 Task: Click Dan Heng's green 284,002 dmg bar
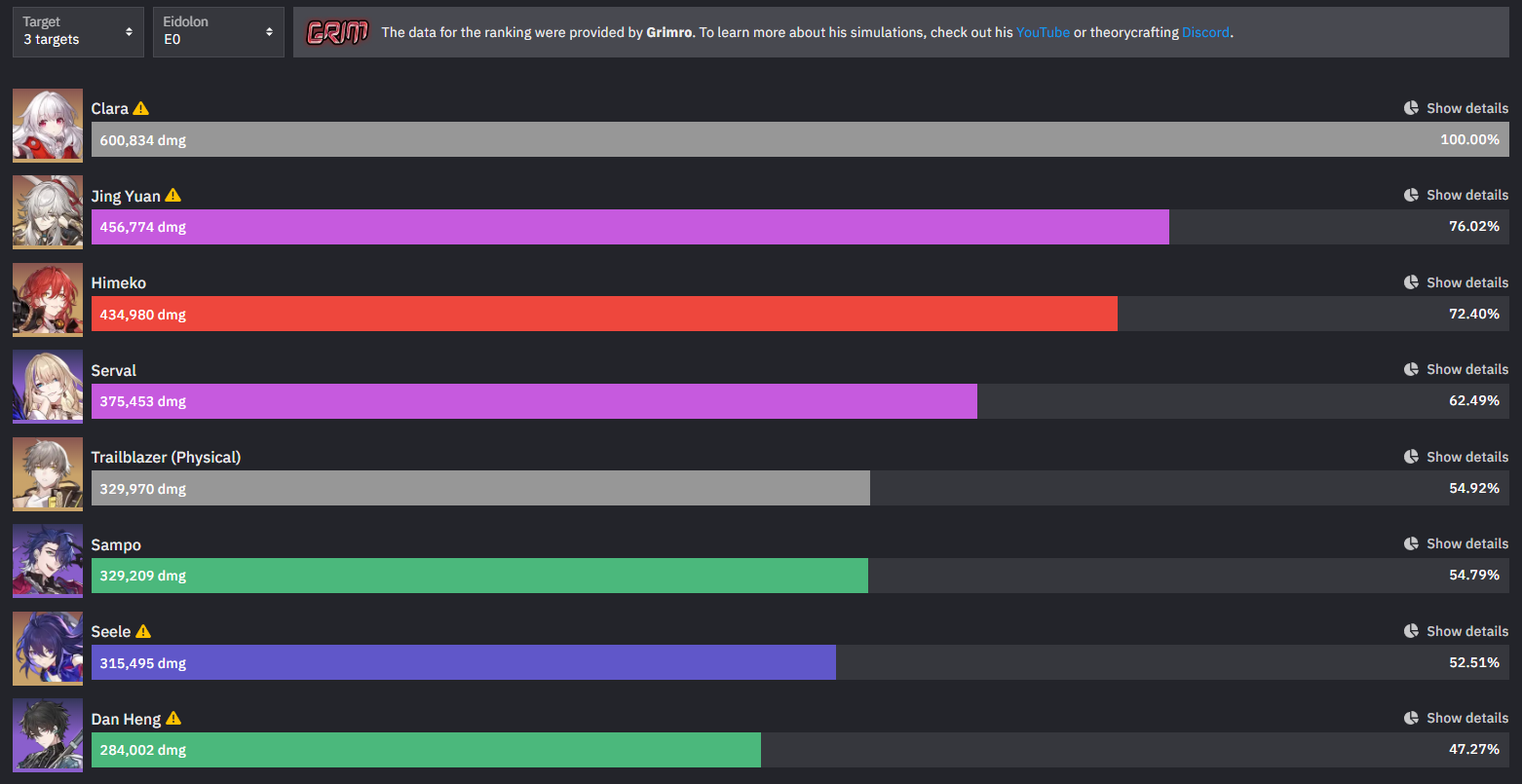tap(426, 750)
